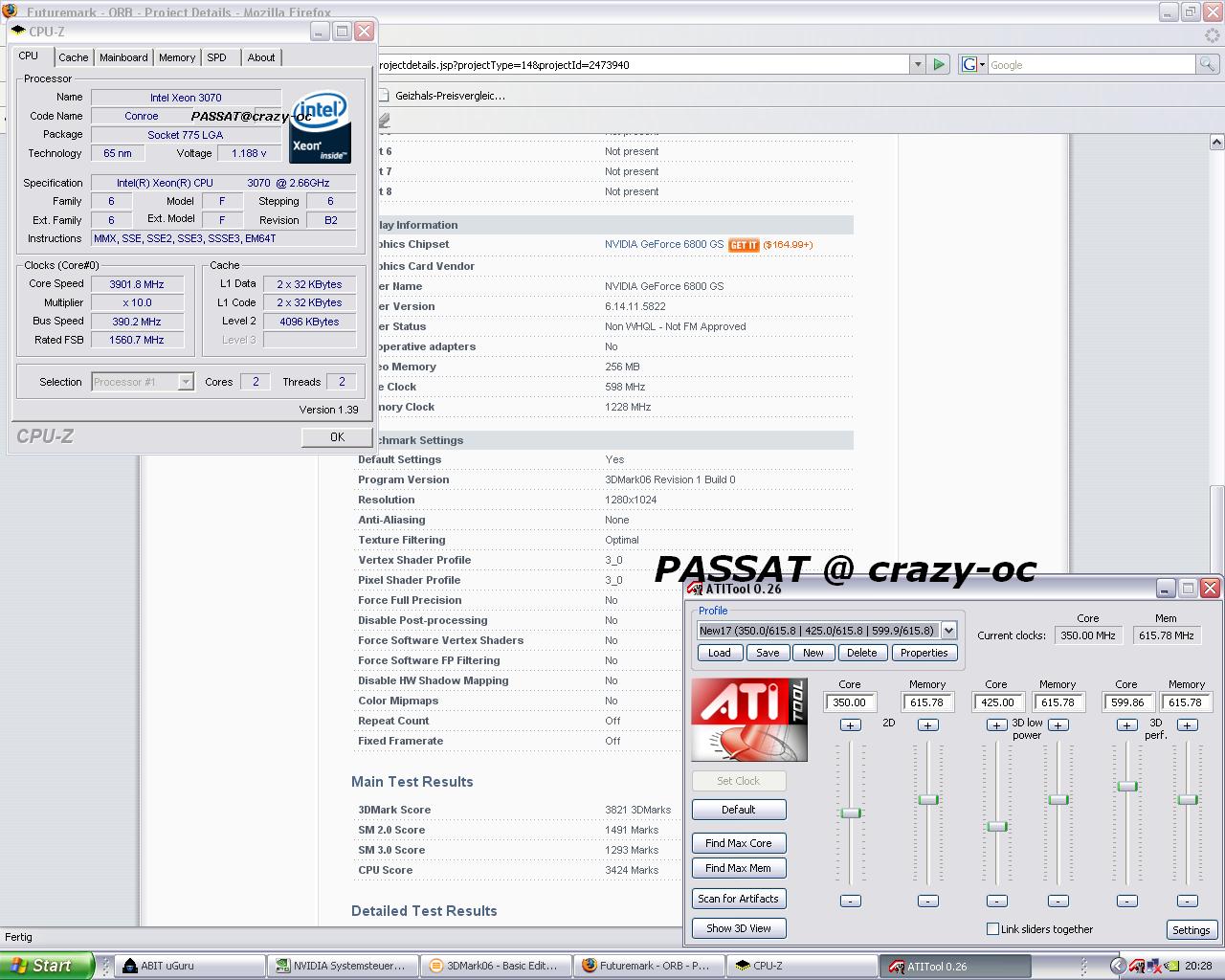Enable Link sliders together checkbox

click(992, 929)
